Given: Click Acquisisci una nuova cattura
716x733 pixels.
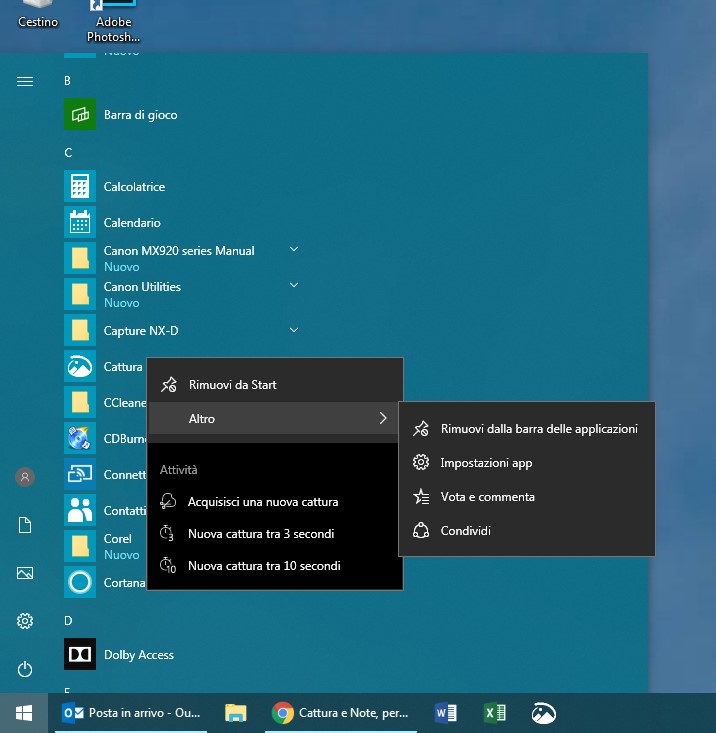Looking at the screenshot, I should [x=262, y=502].
